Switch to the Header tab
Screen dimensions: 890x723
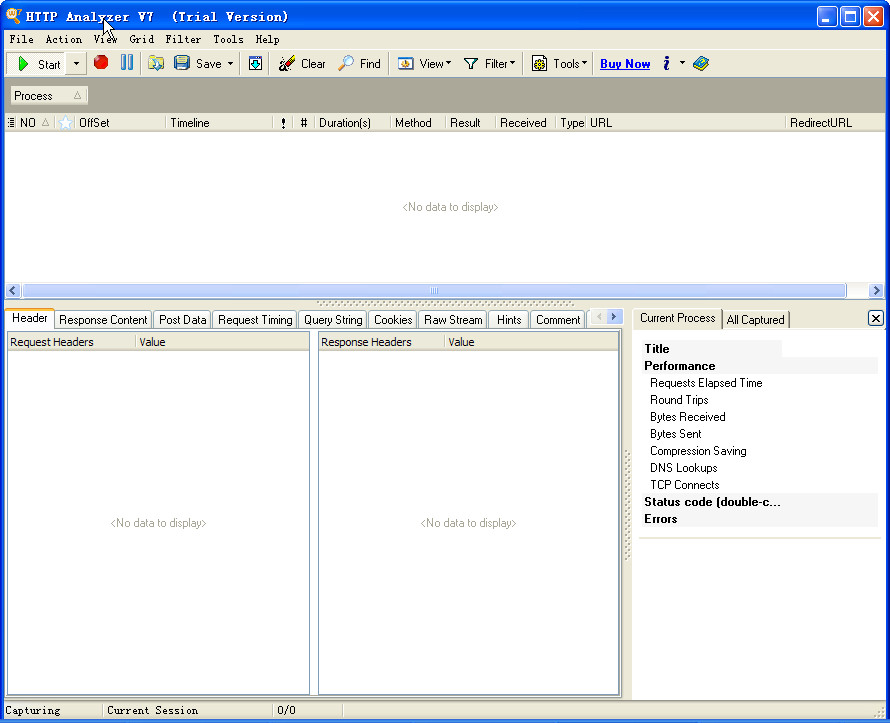pyautogui.click(x=30, y=318)
